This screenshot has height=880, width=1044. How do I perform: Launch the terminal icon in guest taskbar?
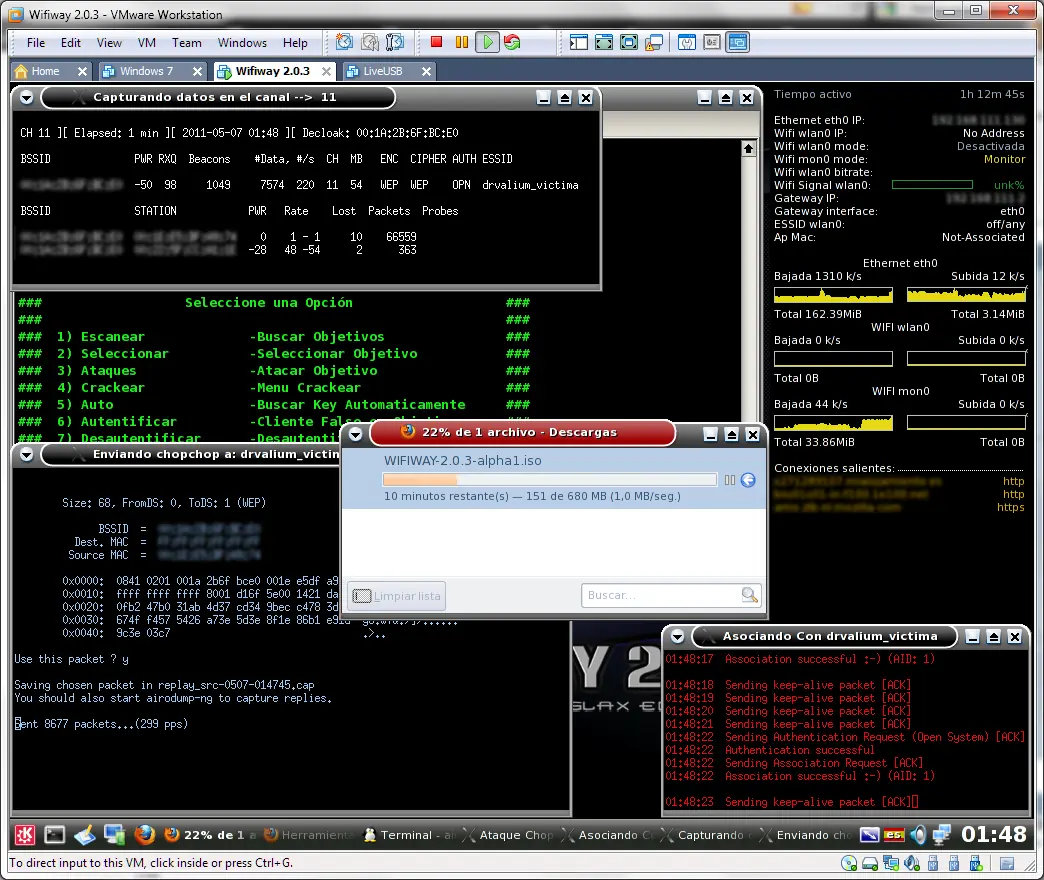point(55,835)
